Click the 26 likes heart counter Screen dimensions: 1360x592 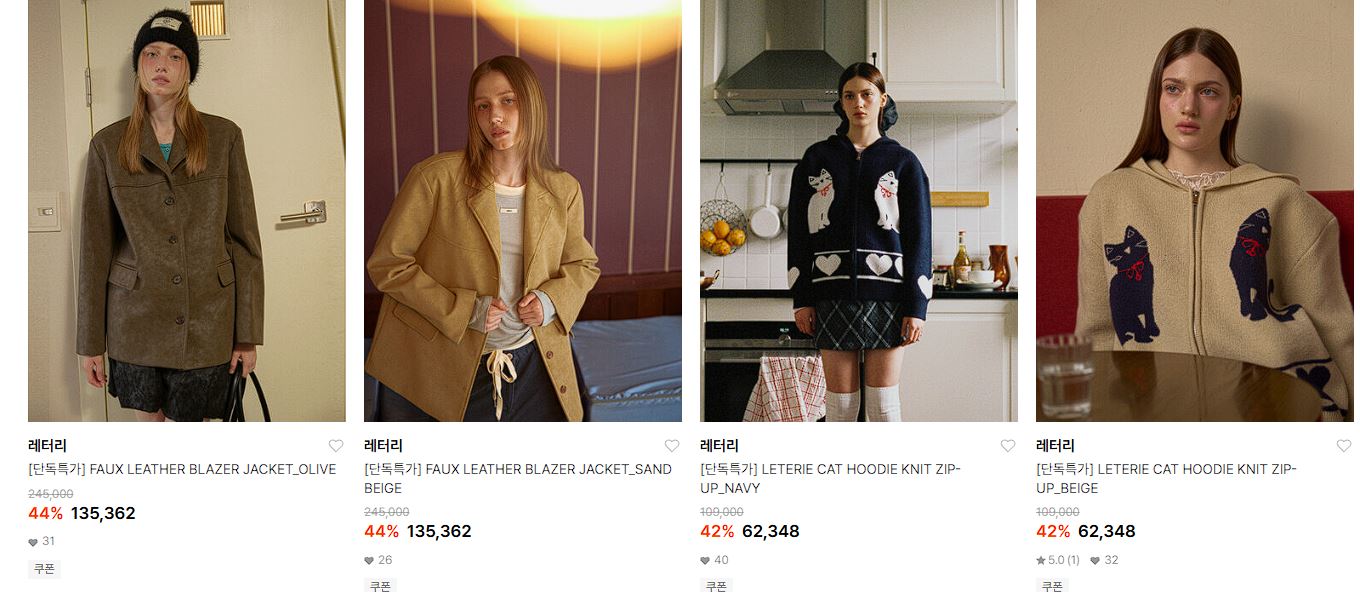[x=378, y=560]
